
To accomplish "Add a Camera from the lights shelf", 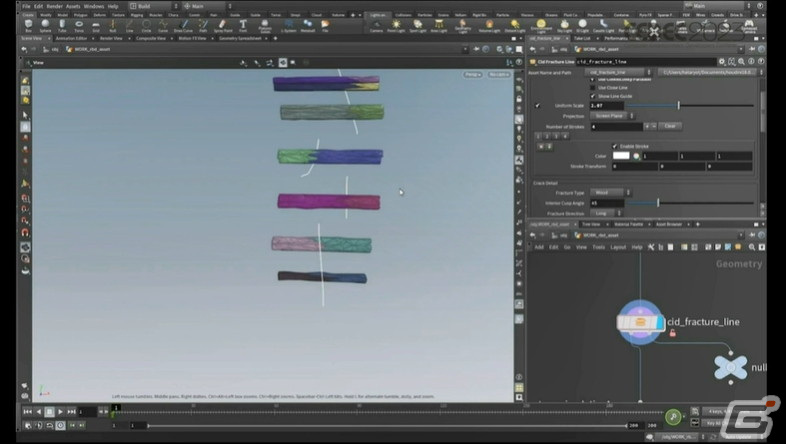I will [376, 25].
